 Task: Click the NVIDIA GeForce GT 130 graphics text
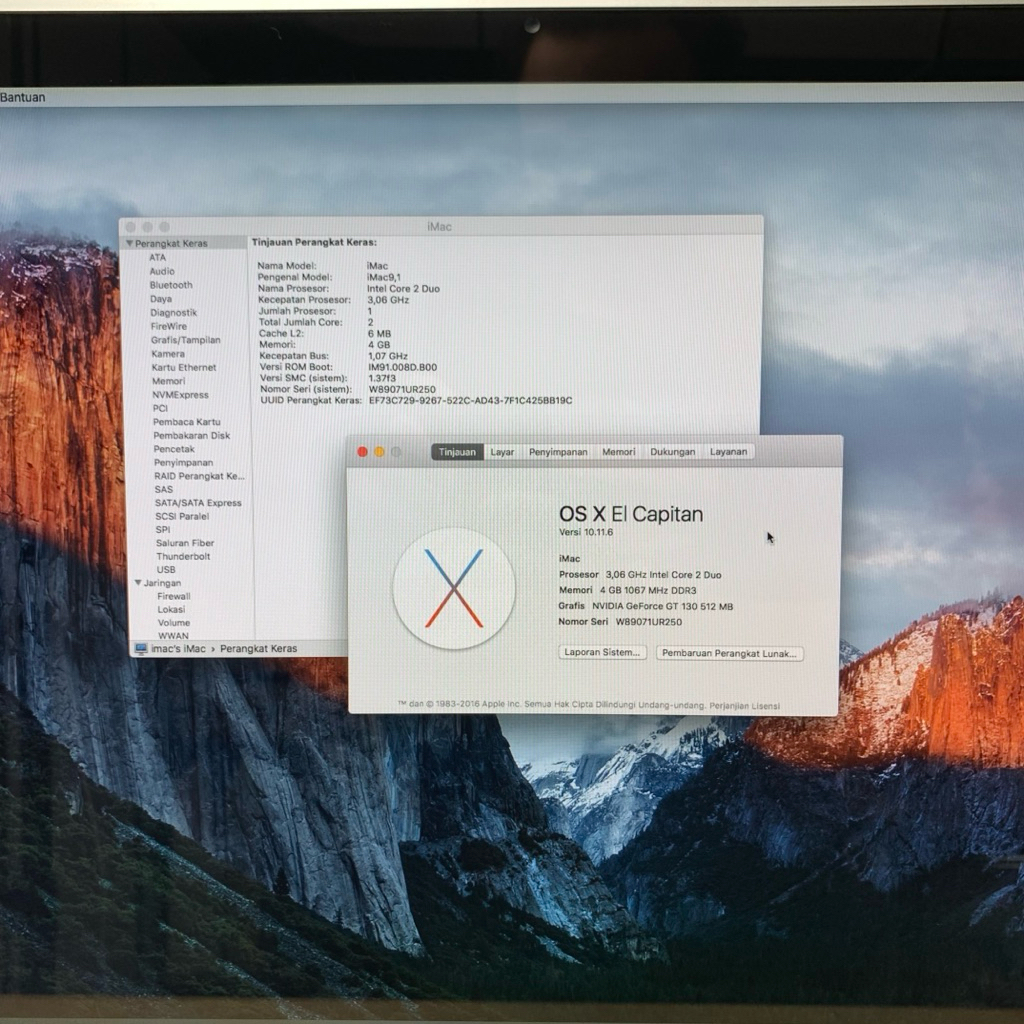pyautogui.click(x=662, y=606)
